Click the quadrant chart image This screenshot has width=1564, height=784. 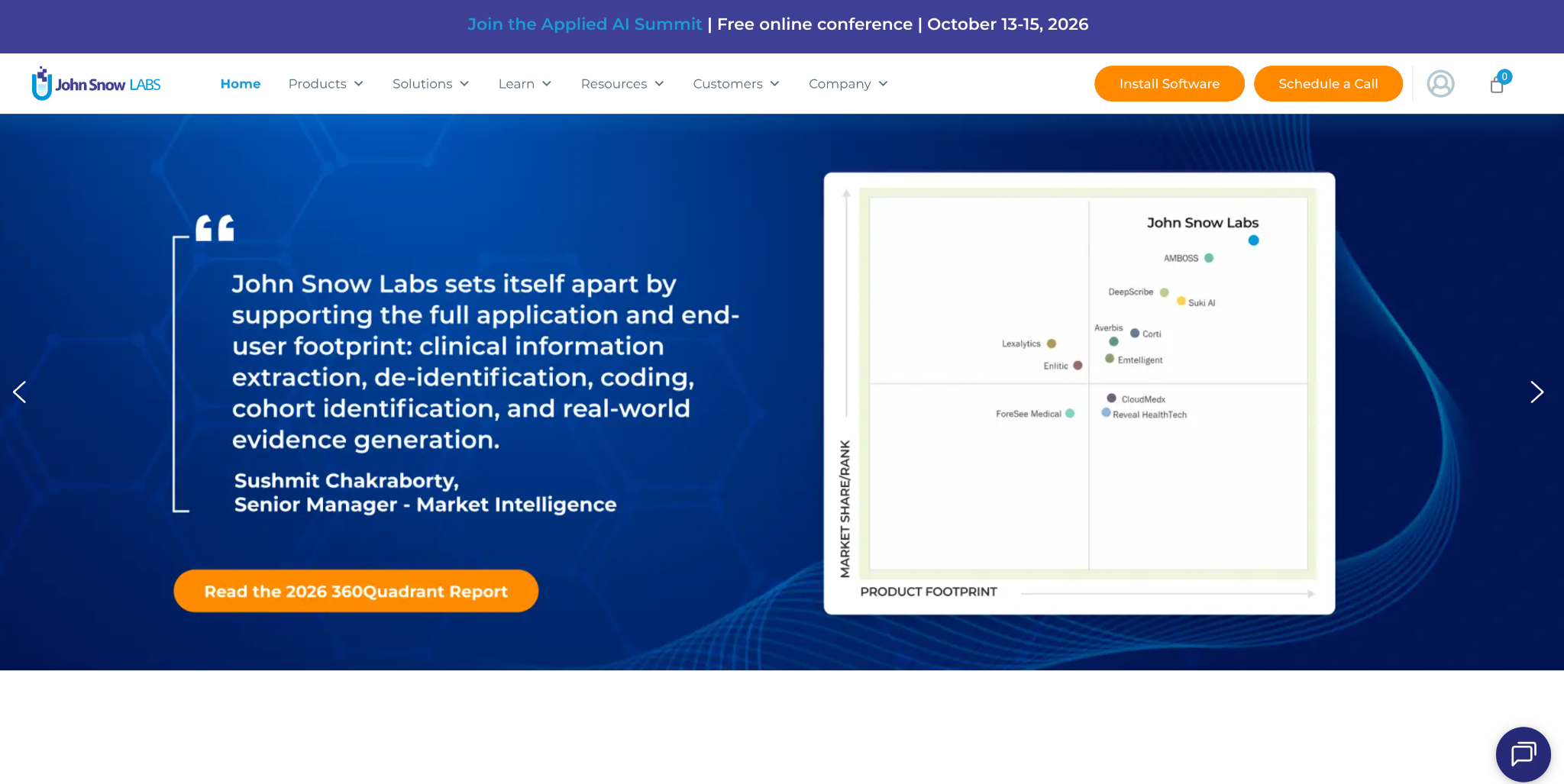(x=1079, y=393)
